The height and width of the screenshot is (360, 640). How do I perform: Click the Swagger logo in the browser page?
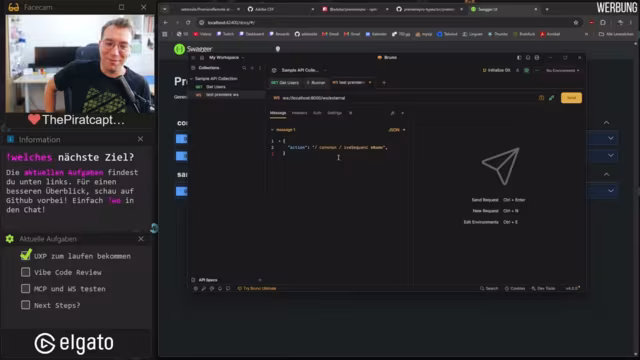(193, 49)
